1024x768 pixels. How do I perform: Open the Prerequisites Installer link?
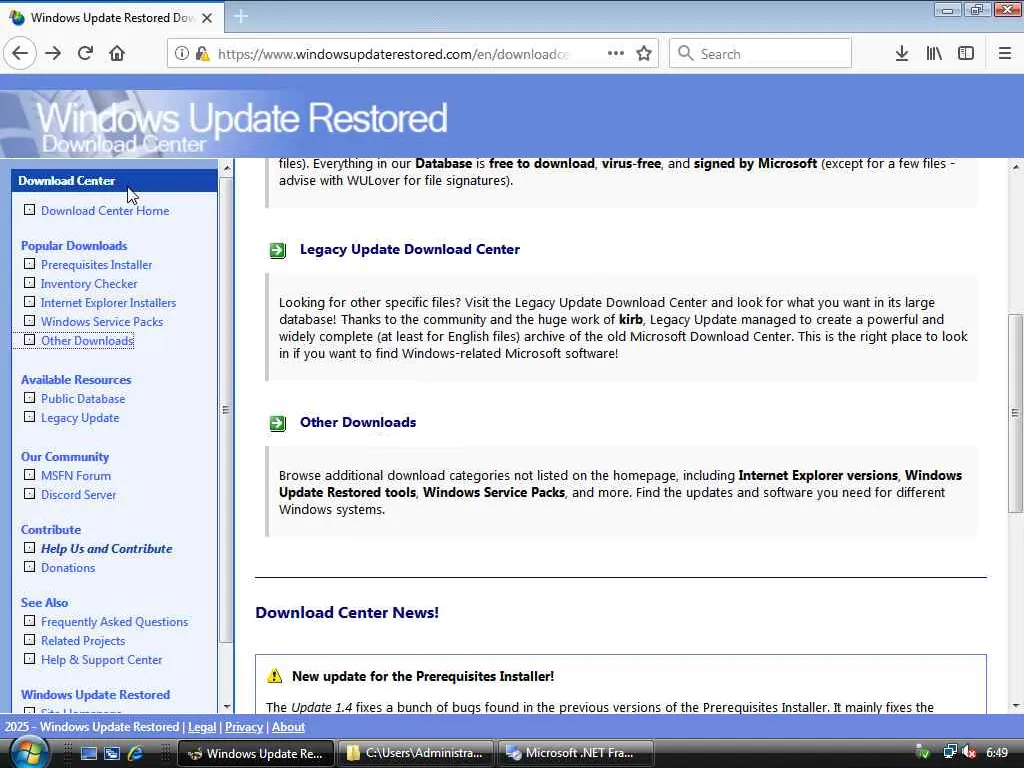[x=97, y=265]
